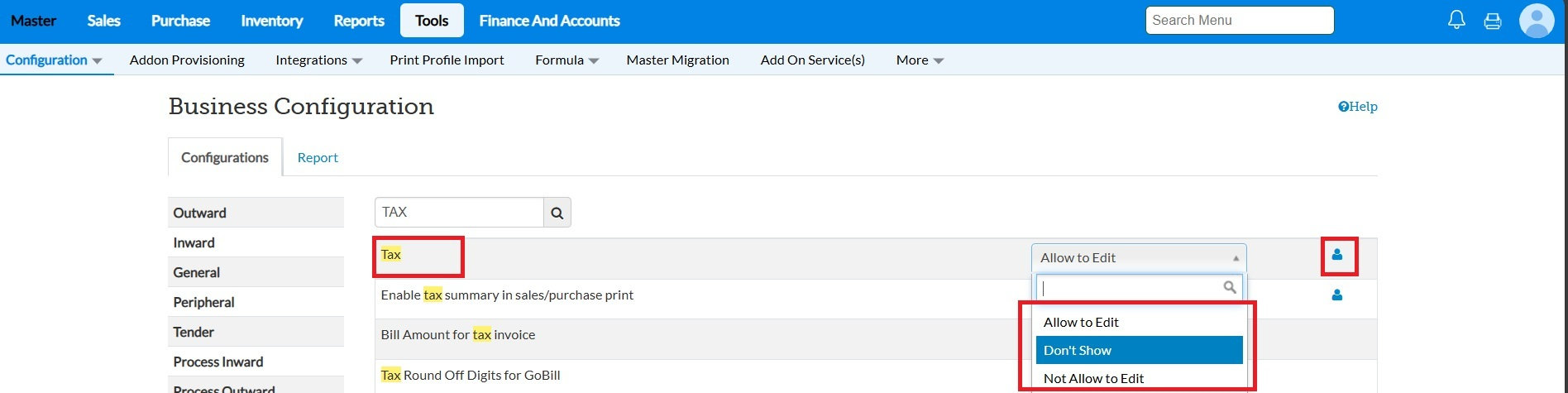1568x393 pixels.
Task: Click user icon on tax summary row
Action: pos(1337,295)
